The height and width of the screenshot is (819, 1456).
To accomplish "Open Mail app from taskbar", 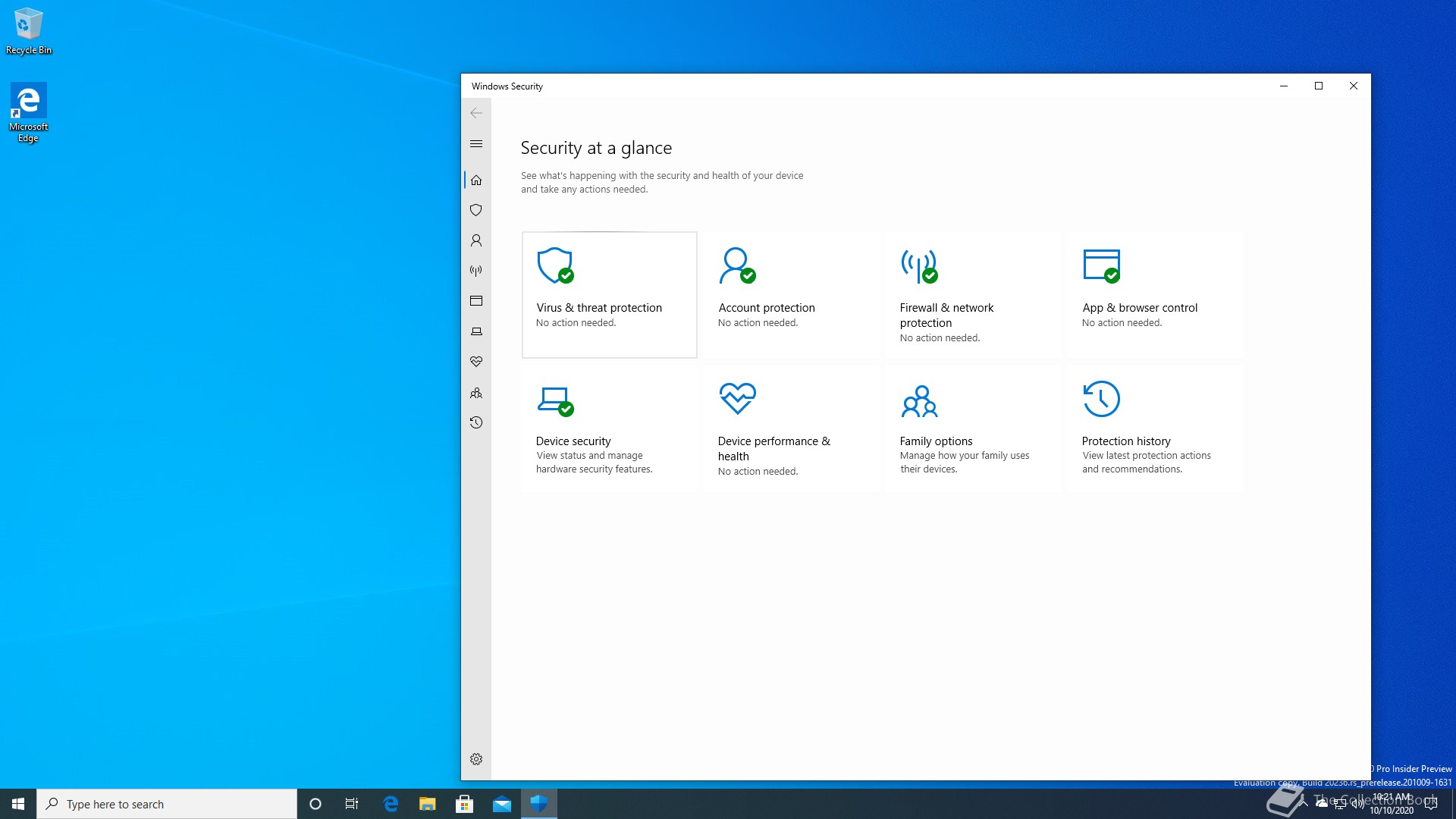I will coord(502,804).
